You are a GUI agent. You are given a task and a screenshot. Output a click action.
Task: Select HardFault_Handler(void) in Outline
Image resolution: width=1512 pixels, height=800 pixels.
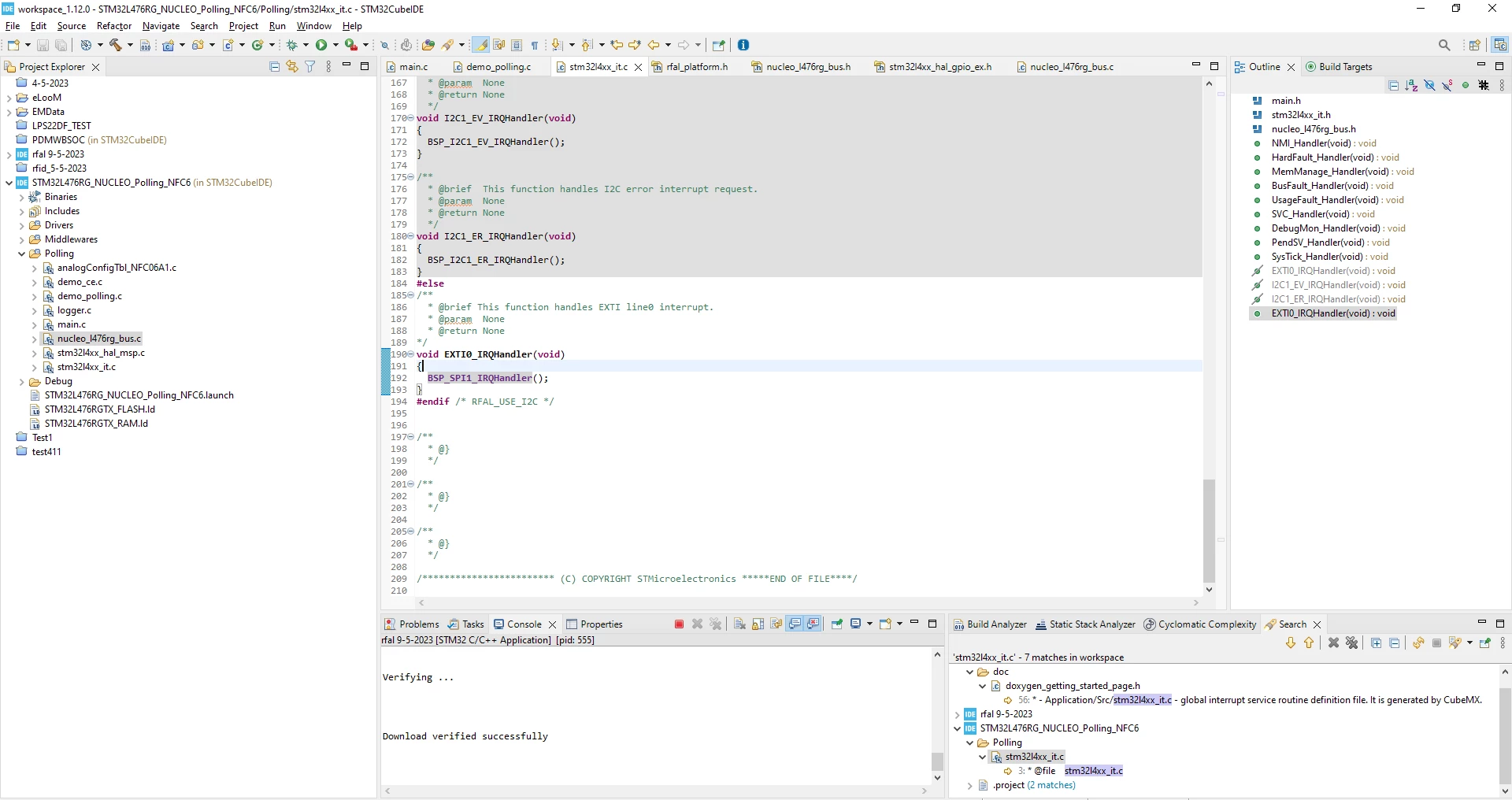coord(1335,157)
